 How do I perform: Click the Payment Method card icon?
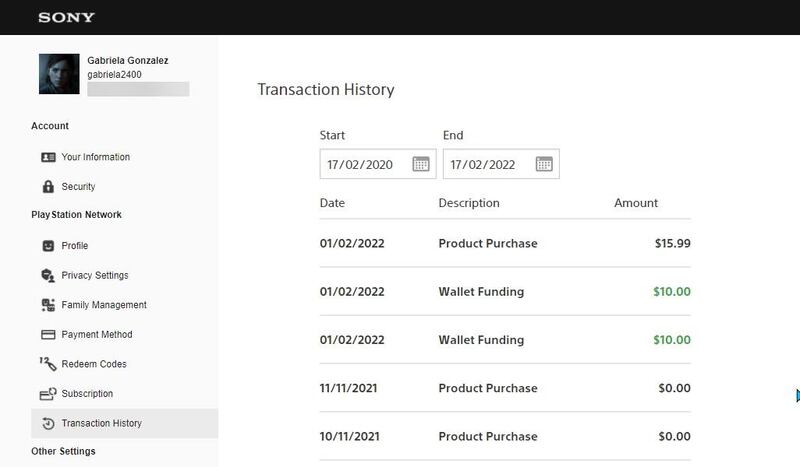(x=48, y=335)
